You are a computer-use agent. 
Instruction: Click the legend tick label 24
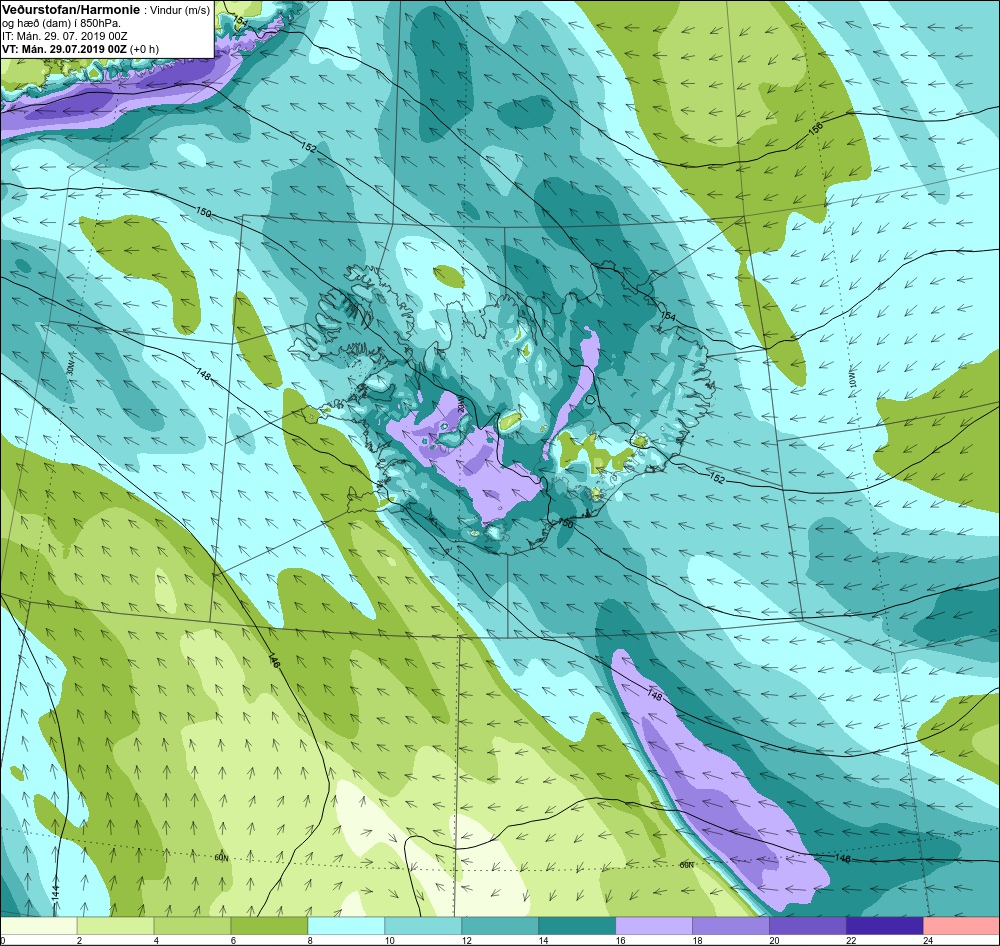point(929,940)
